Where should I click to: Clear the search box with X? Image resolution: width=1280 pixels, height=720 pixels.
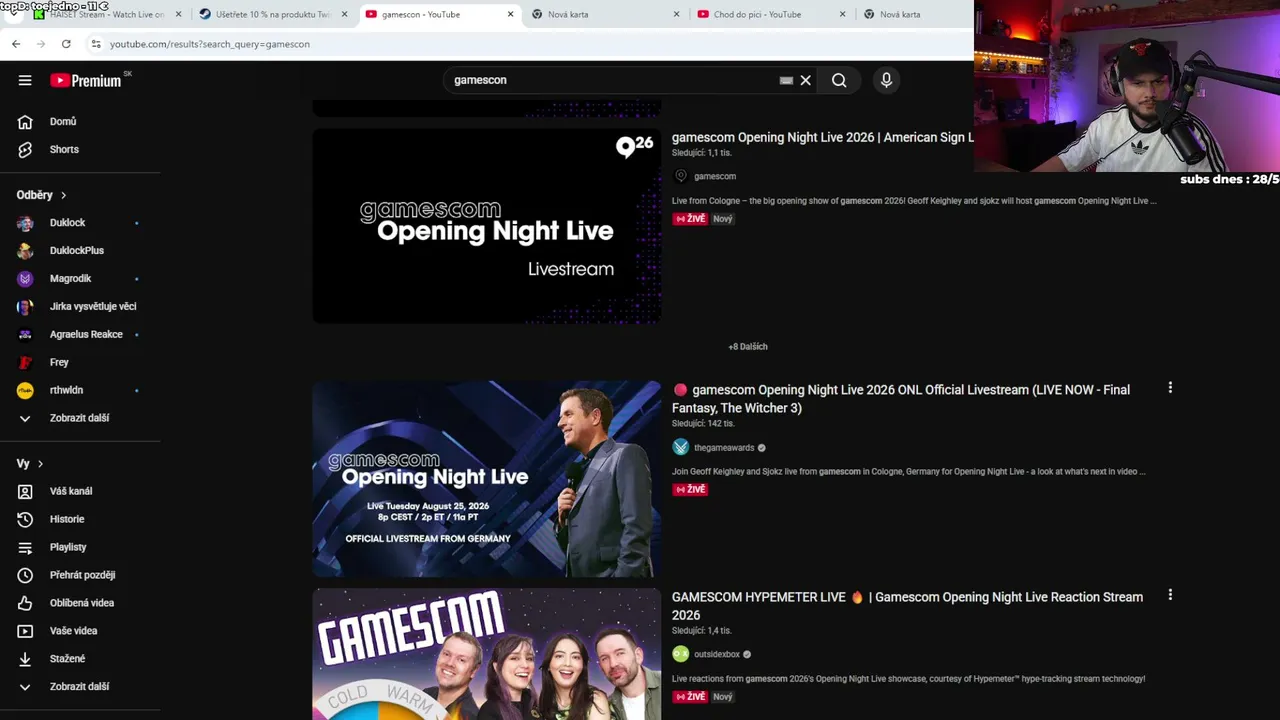click(805, 80)
